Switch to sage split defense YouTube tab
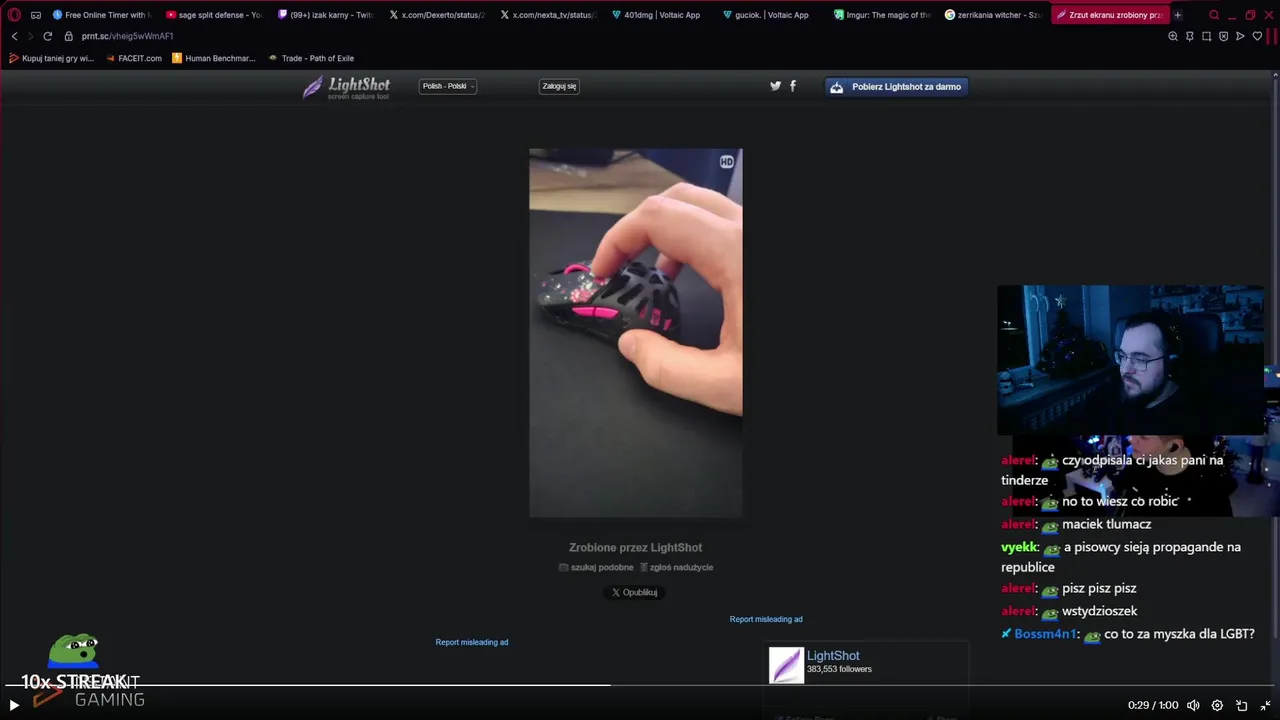Viewport: 1280px width, 720px height. (x=213, y=15)
